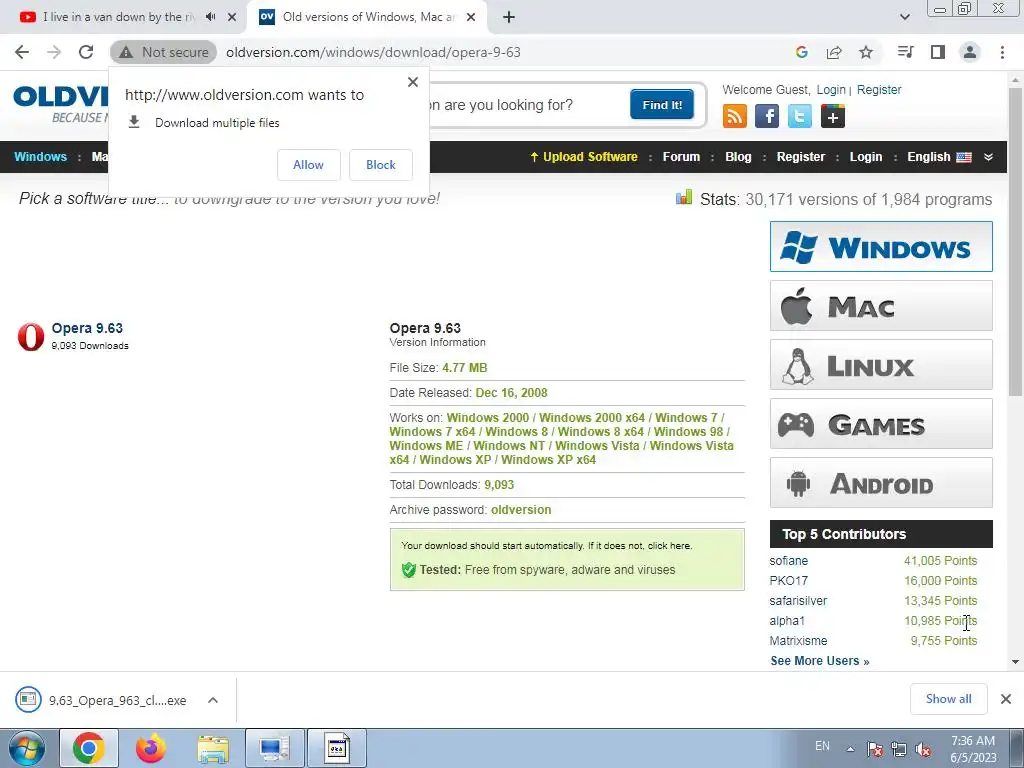Select the Windows platform banner
The height and width of the screenshot is (768, 1024).
(x=881, y=246)
